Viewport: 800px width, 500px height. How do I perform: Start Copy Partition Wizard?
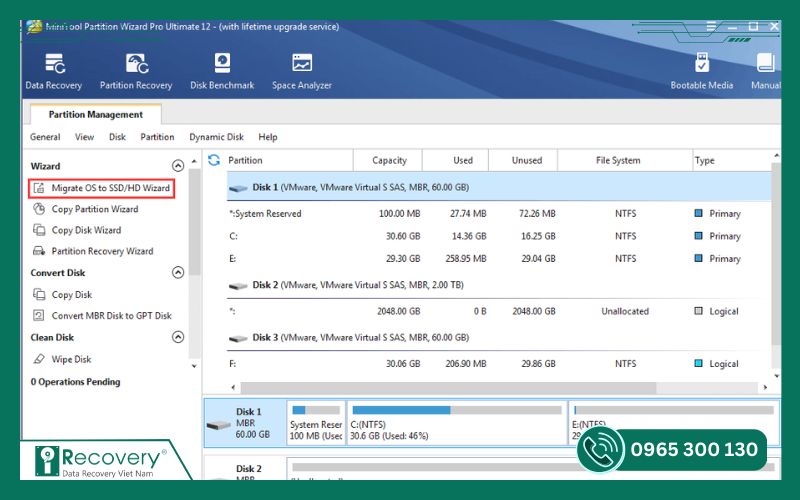tap(95, 209)
